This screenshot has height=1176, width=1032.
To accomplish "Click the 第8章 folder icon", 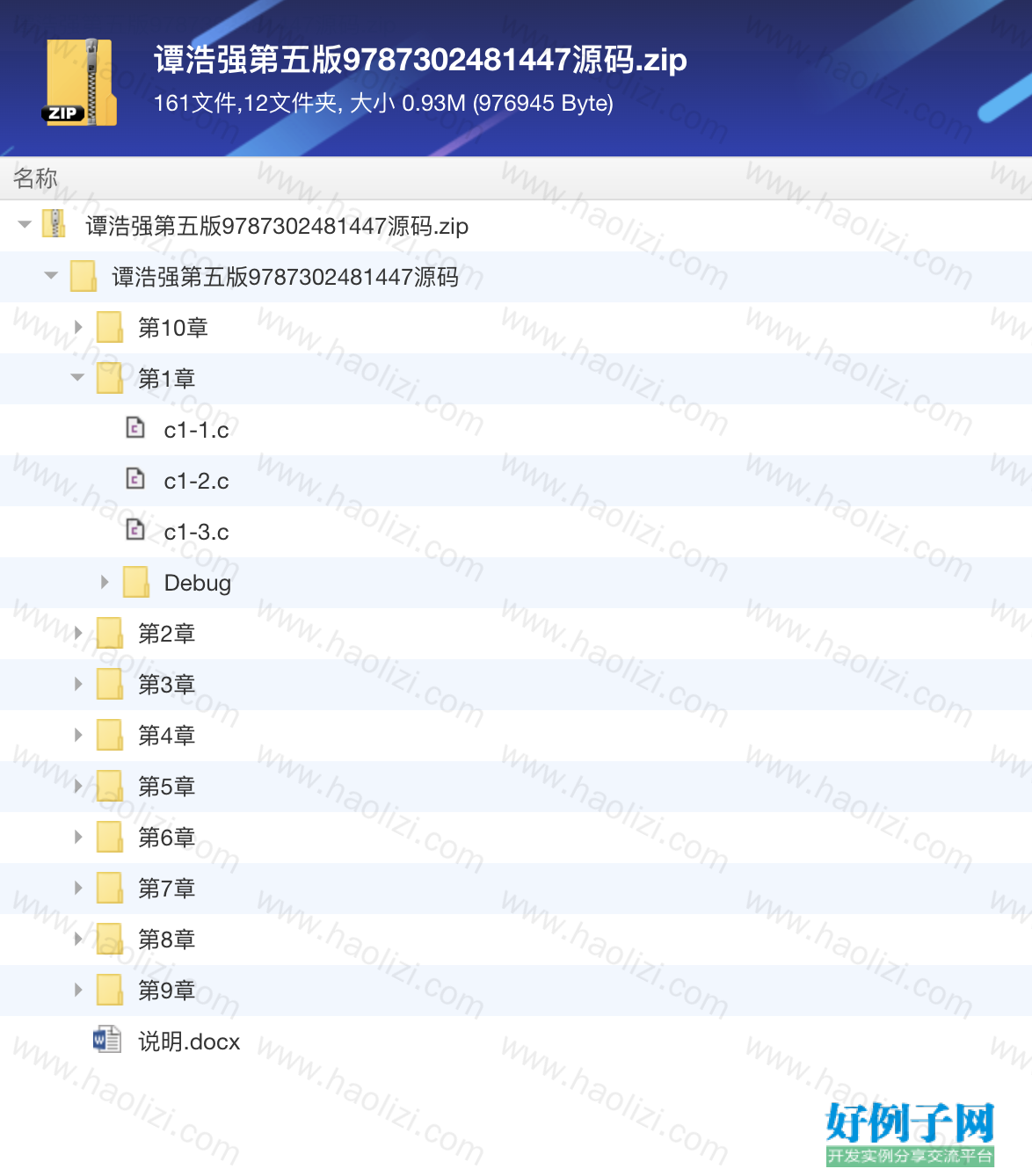I will tap(110, 939).
